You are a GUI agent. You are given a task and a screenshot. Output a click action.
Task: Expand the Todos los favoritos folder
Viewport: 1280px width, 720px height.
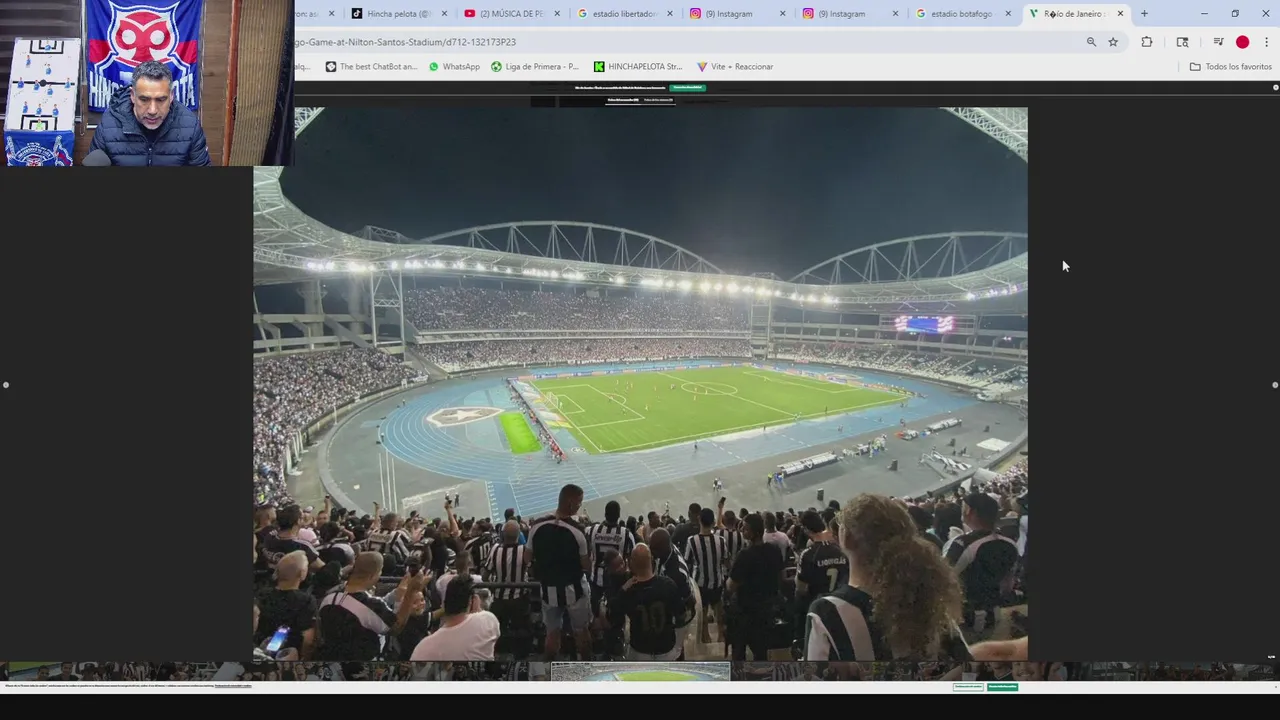pos(1230,67)
